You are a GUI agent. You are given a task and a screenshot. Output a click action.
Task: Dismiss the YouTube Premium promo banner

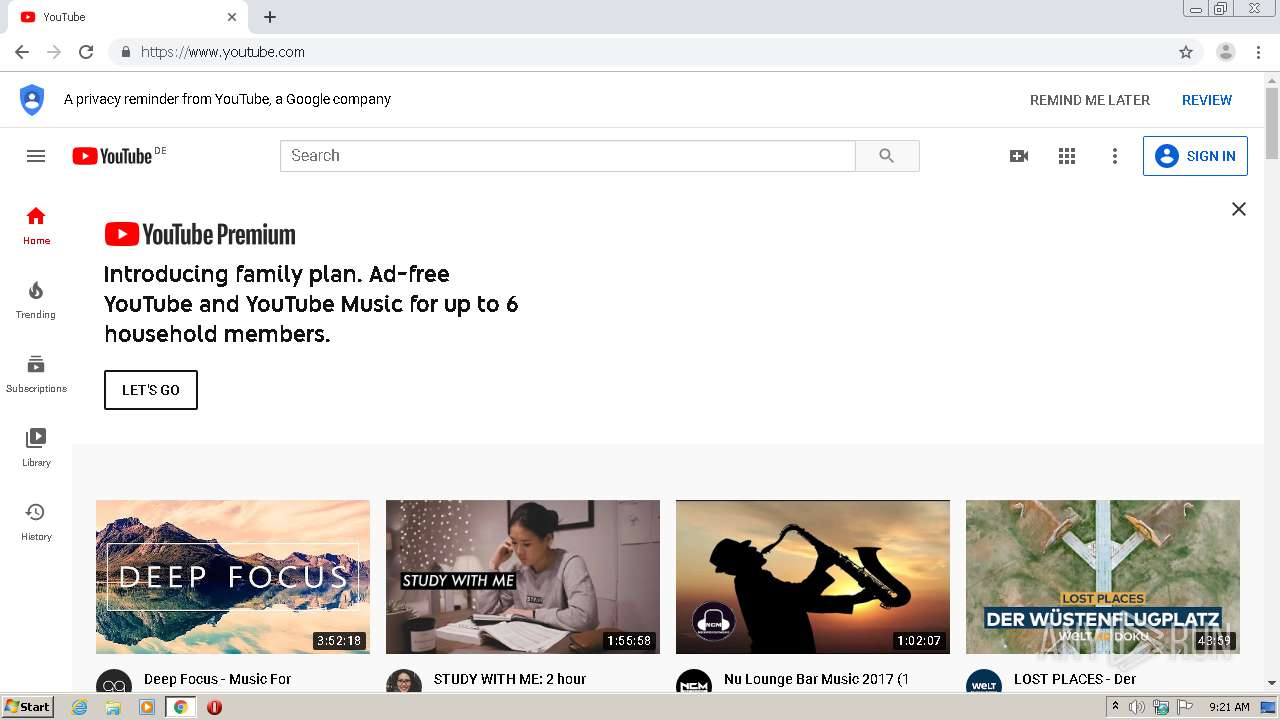pyautogui.click(x=1239, y=209)
